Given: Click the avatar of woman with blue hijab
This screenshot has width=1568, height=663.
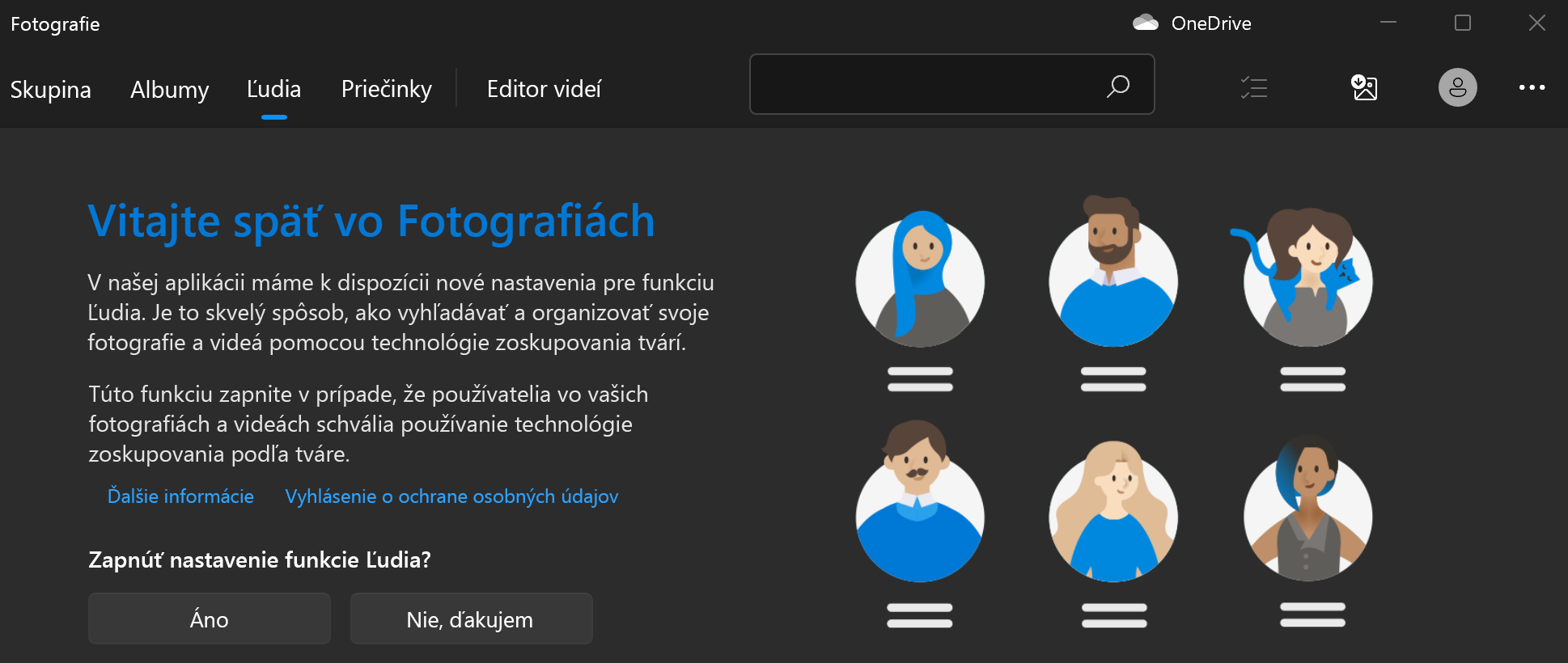Looking at the screenshot, I should click(x=920, y=280).
